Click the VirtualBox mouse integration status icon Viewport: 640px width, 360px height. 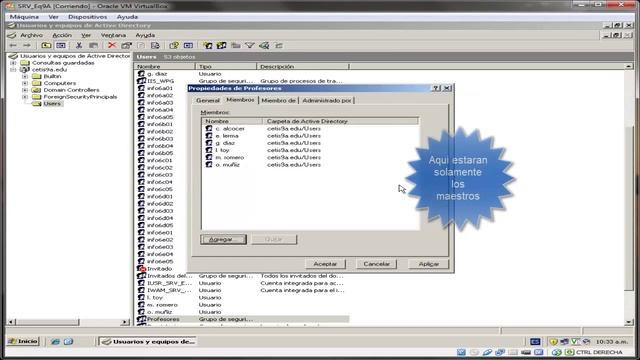[557, 352]
